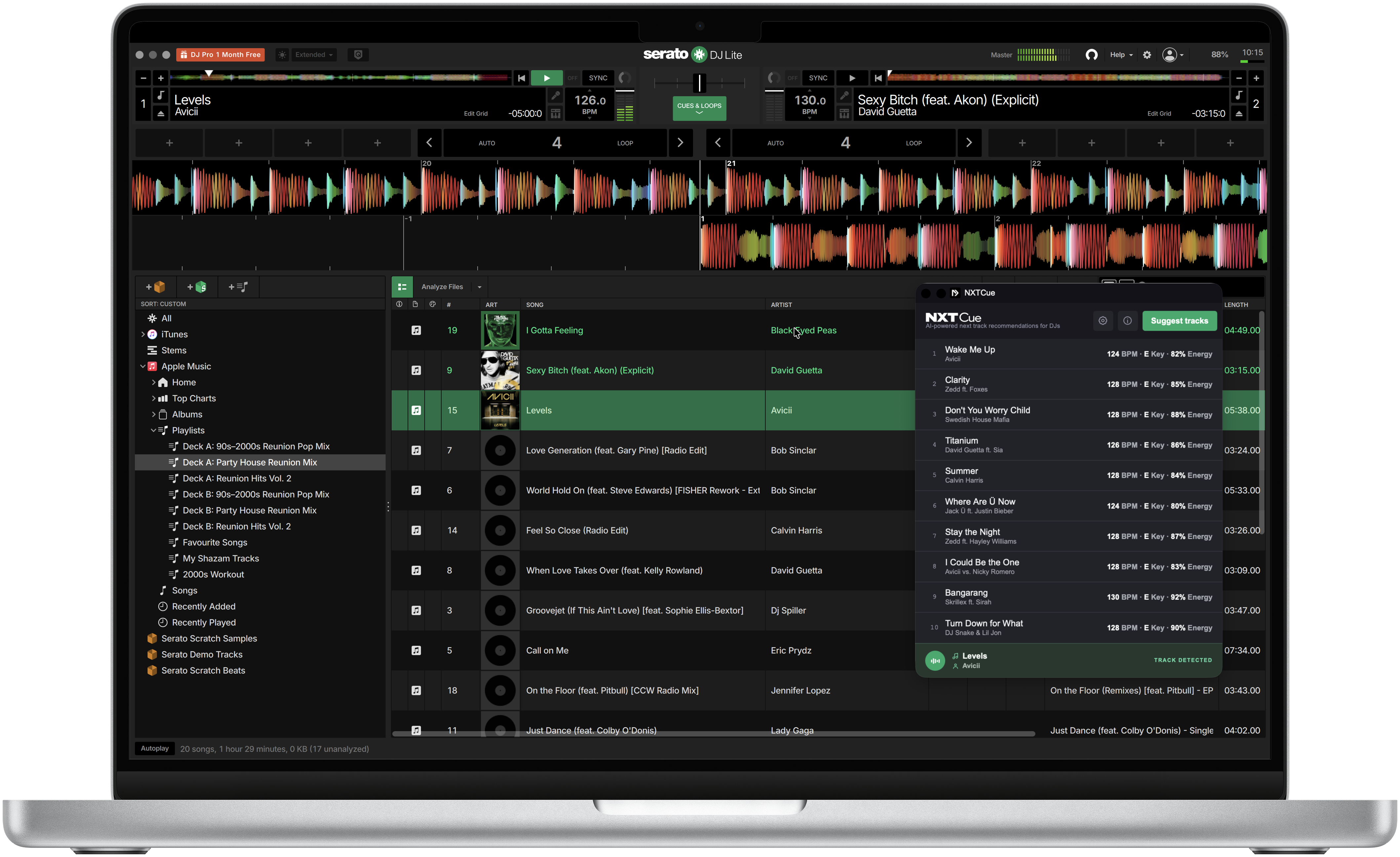The image size is (1400, 857).
Task: Click the deck 1 stems pads icon
Action: click(x=556, y=114)
